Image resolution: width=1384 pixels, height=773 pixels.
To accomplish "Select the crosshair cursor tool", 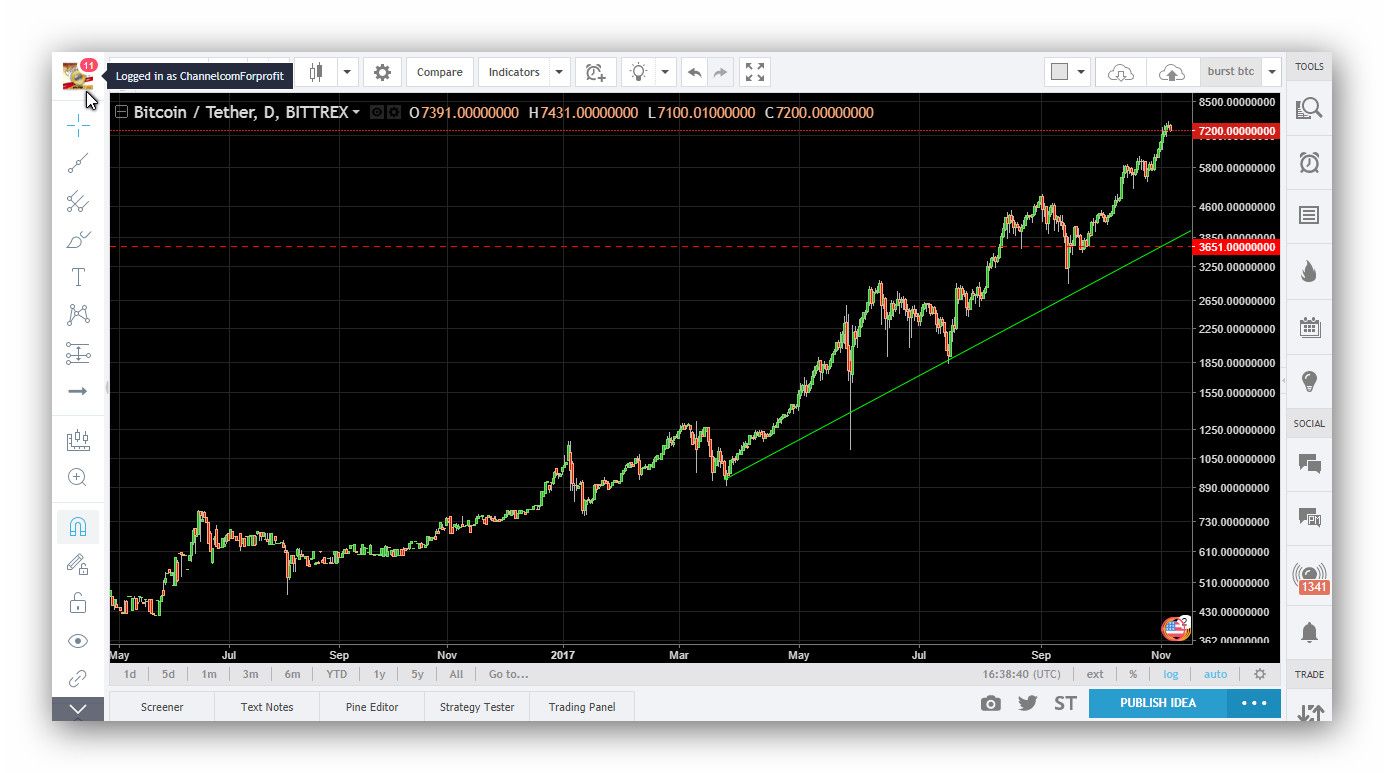I will click(78, 125).
